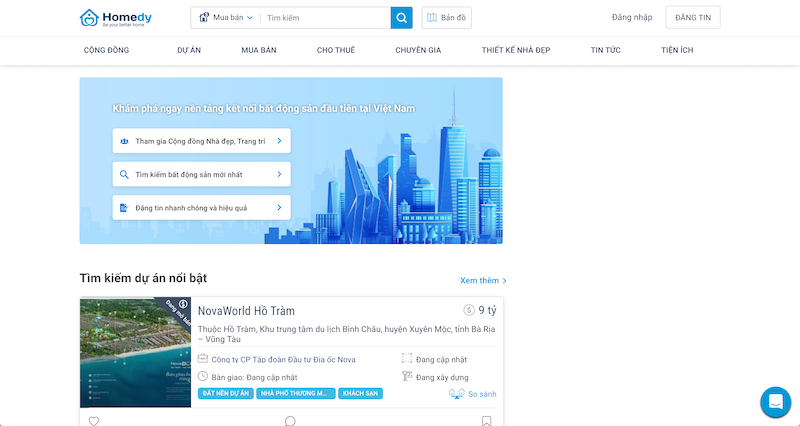Screen dimensions: 800x426
Task: Click the Homedy logo
Action: 116,18
